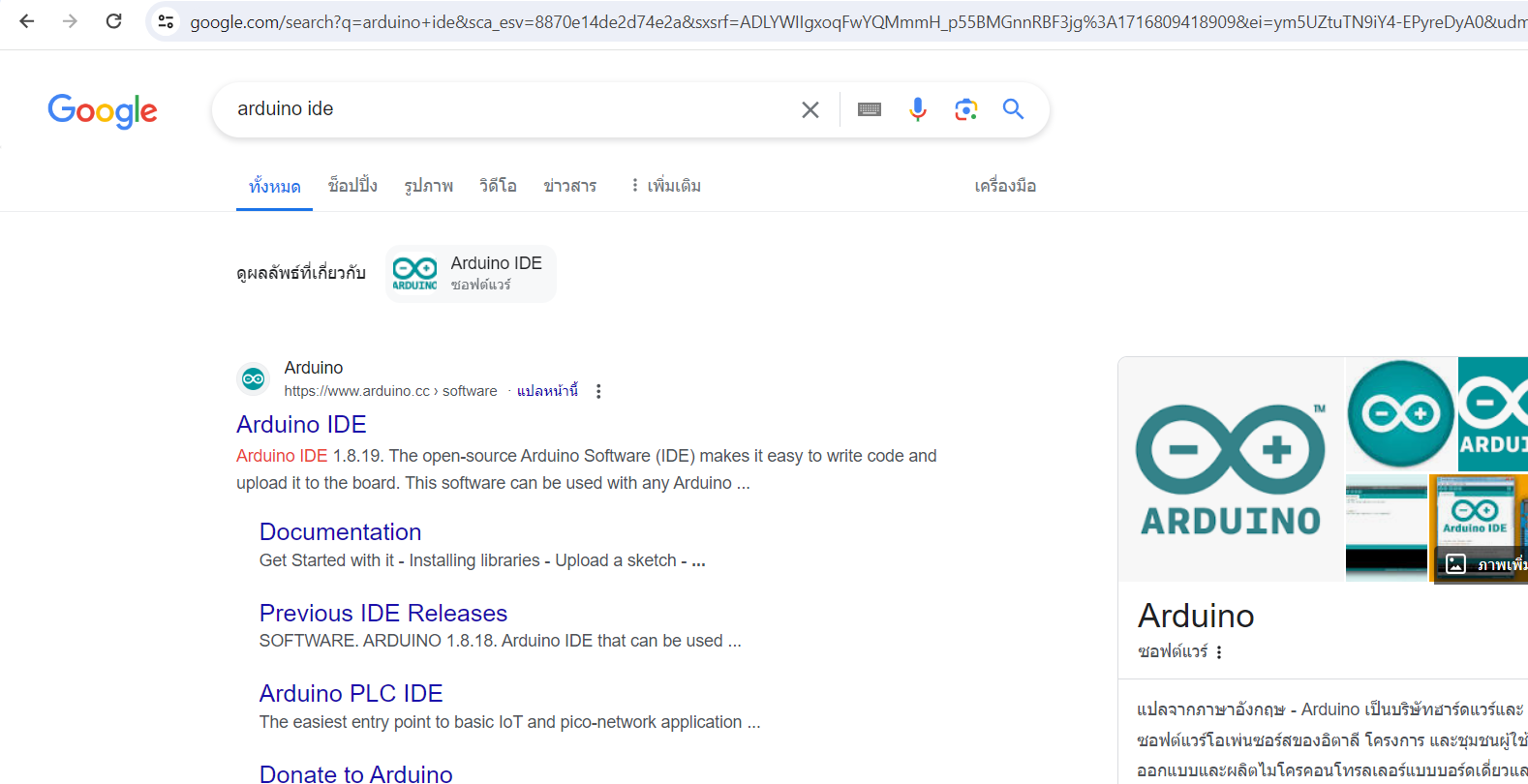Click the ดูผลลัพธ์ที่เกี่ยวกับ label
1528x784 pixels.
click(301, 274)
